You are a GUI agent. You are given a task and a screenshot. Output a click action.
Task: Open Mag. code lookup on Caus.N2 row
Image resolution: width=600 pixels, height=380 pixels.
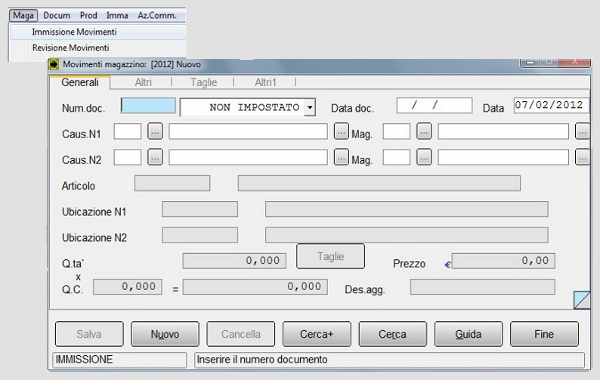tap(424, 157)
